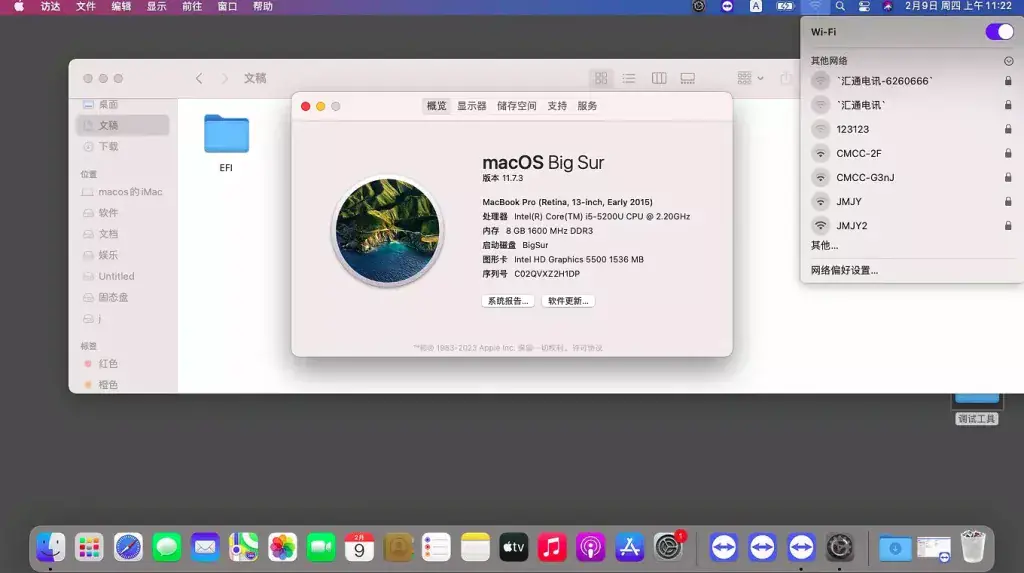Go back in Finder window
The width and height of the screenshot is (1024, 573).
(x=199, y=78)
